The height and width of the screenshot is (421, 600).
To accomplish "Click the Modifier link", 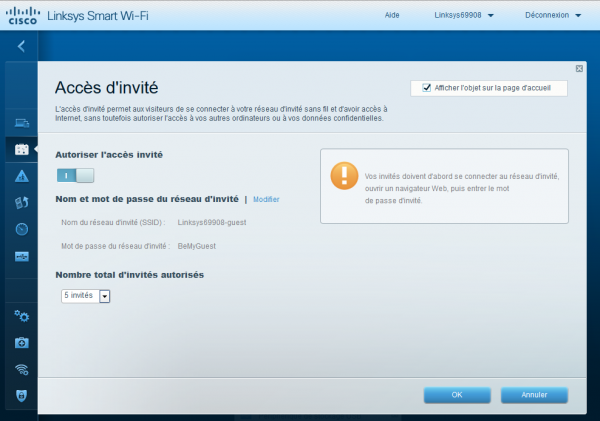I will point(266,199).
